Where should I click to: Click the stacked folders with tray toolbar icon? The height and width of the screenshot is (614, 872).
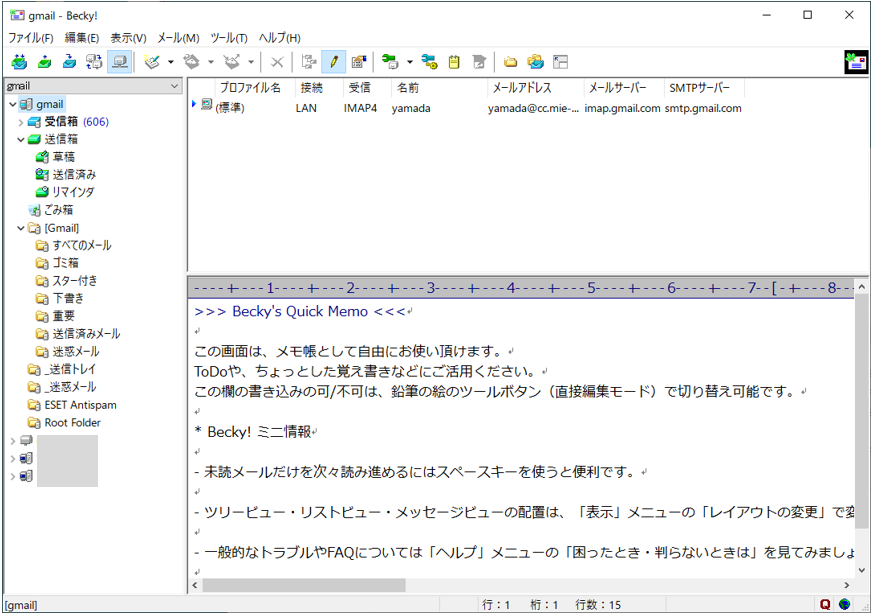pyautogui.click(x=536, y=62)
